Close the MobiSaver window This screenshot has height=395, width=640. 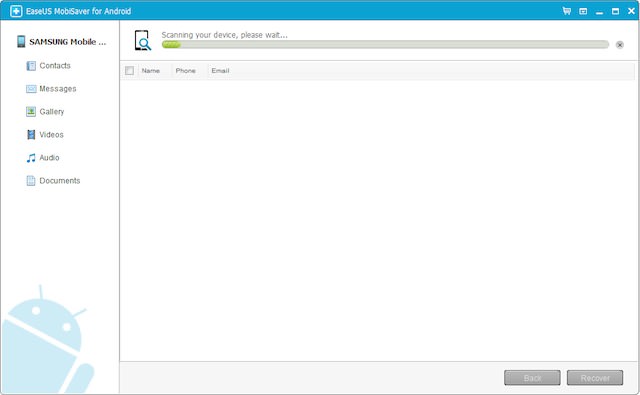coord(631,11)
